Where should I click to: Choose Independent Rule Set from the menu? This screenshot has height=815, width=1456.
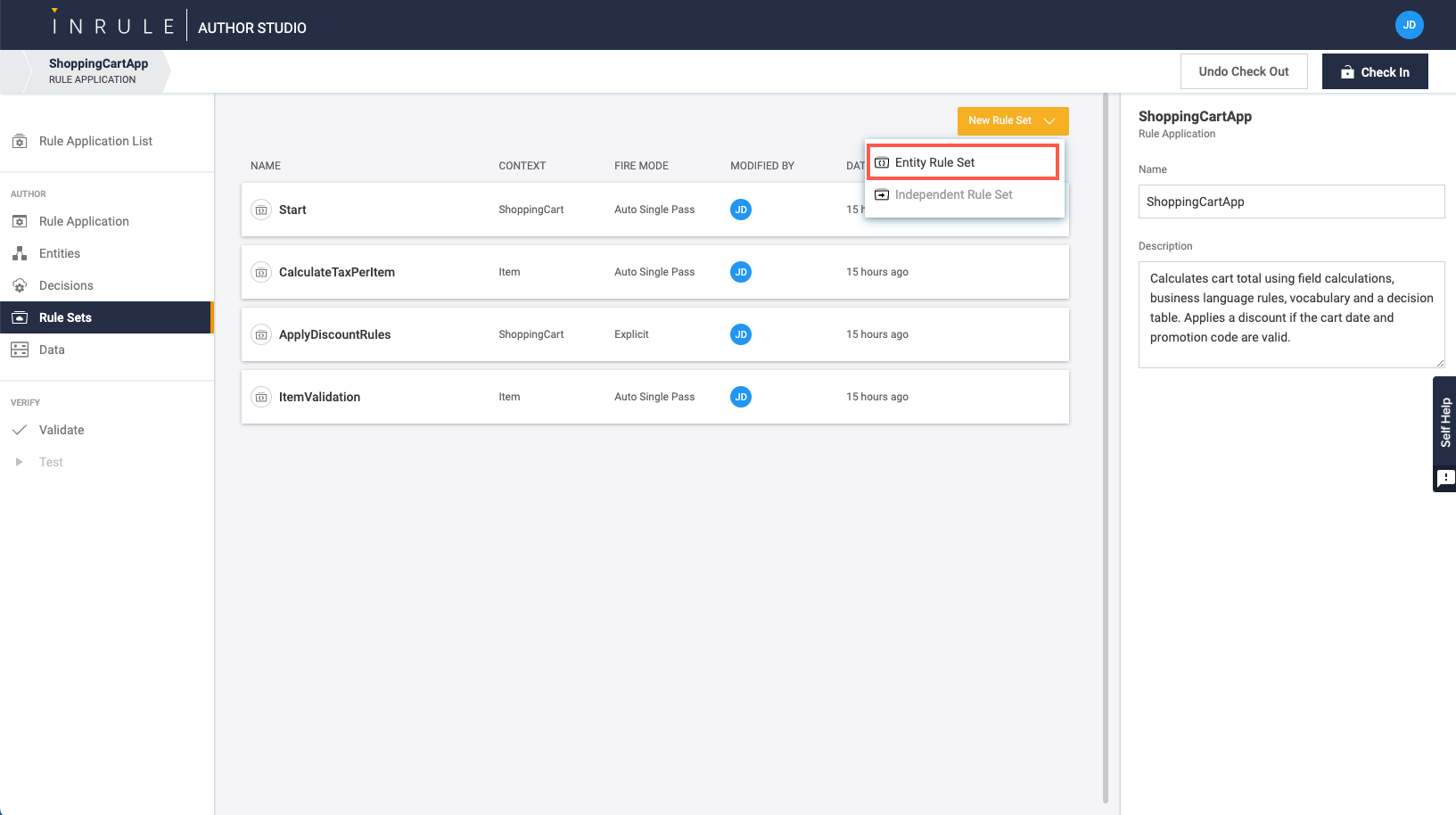[x=953, y=194]
